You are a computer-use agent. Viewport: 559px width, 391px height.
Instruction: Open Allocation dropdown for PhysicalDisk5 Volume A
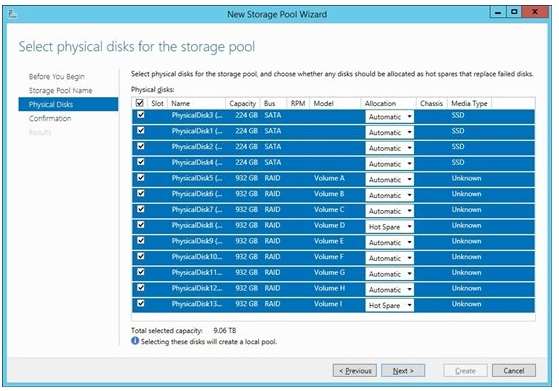(389, 180)
